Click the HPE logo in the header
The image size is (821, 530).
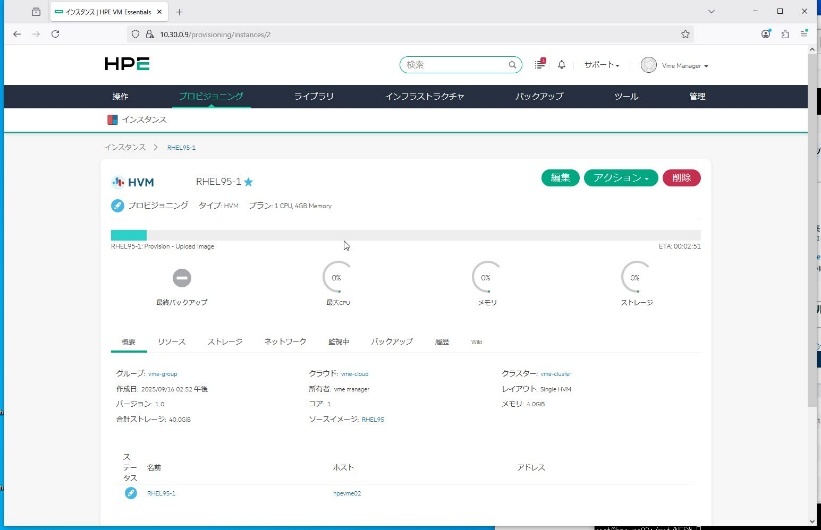[127, 64]
